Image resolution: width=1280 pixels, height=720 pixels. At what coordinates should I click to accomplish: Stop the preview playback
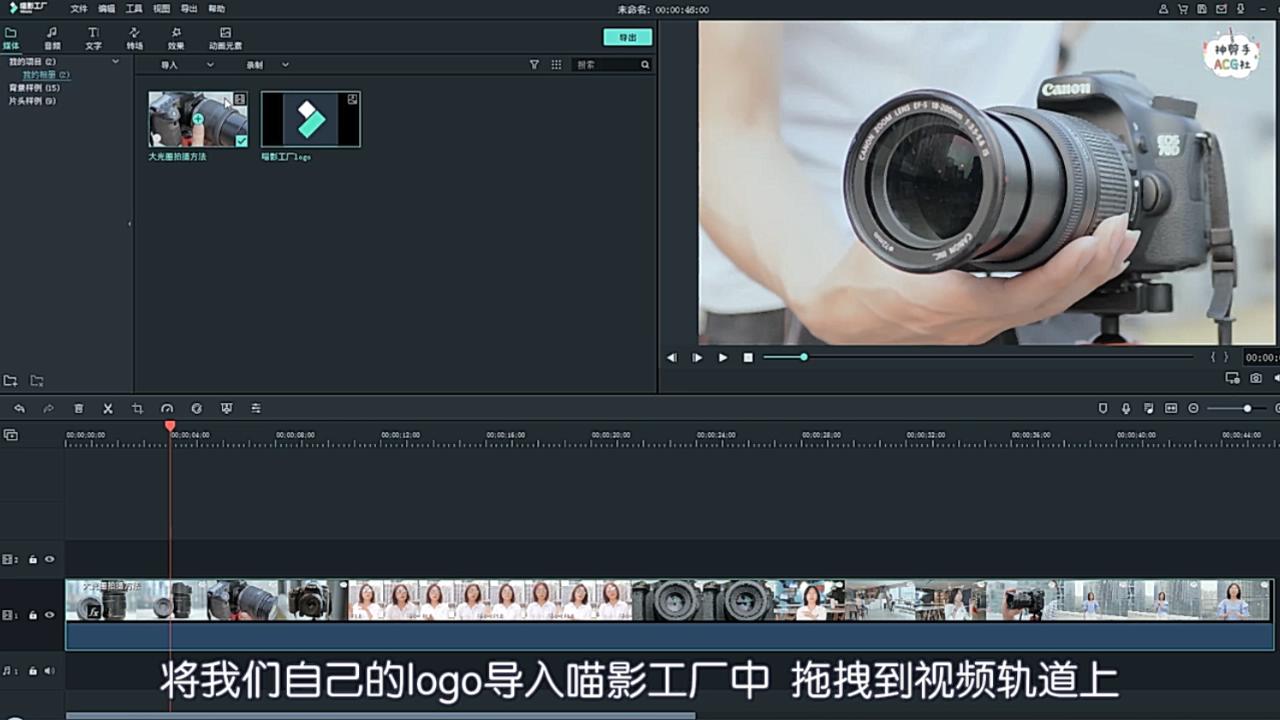coord(748,357)
